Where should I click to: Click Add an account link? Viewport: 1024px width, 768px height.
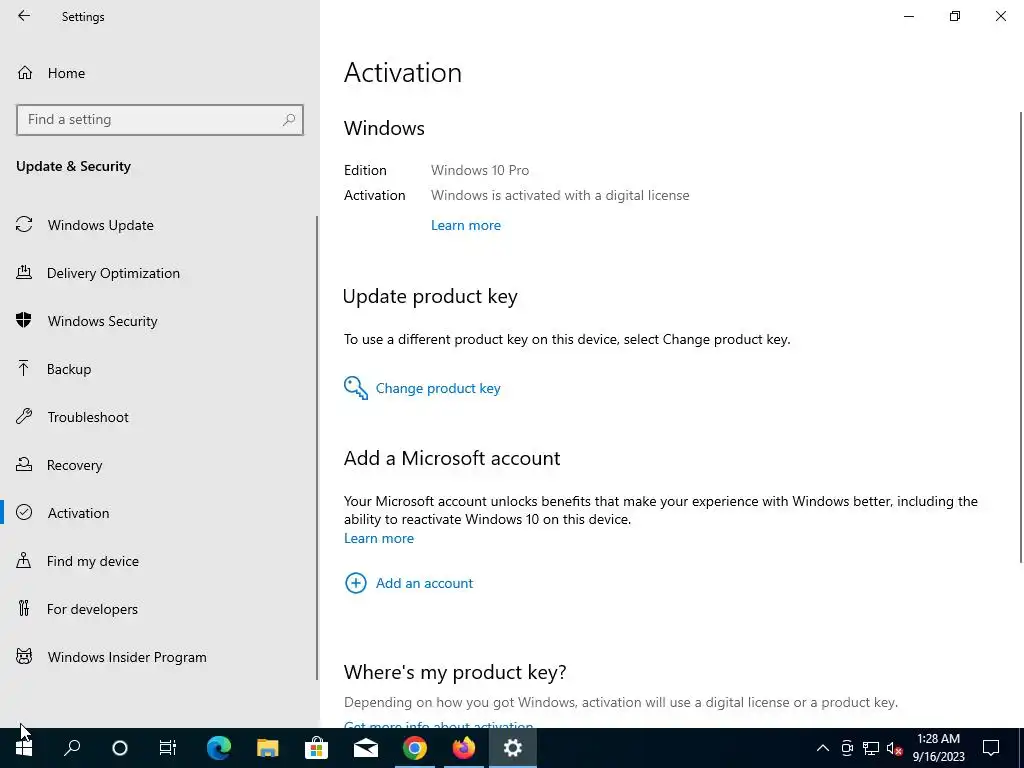coord(424,583)
